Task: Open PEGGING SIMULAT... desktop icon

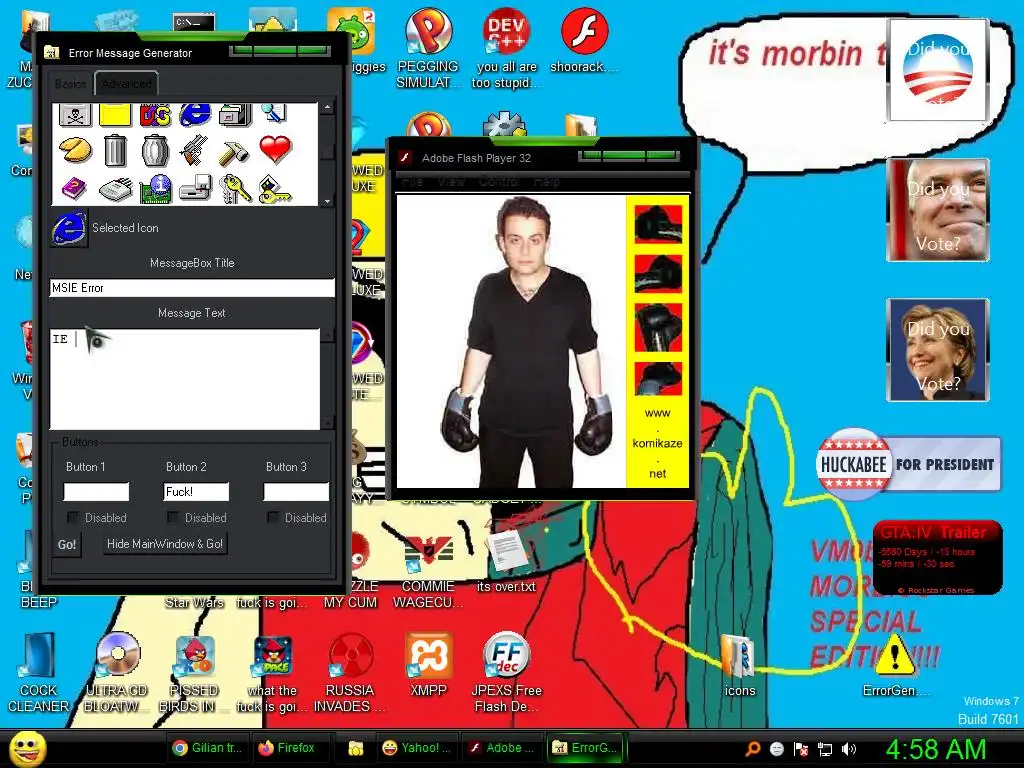Action: coord(428,50)
